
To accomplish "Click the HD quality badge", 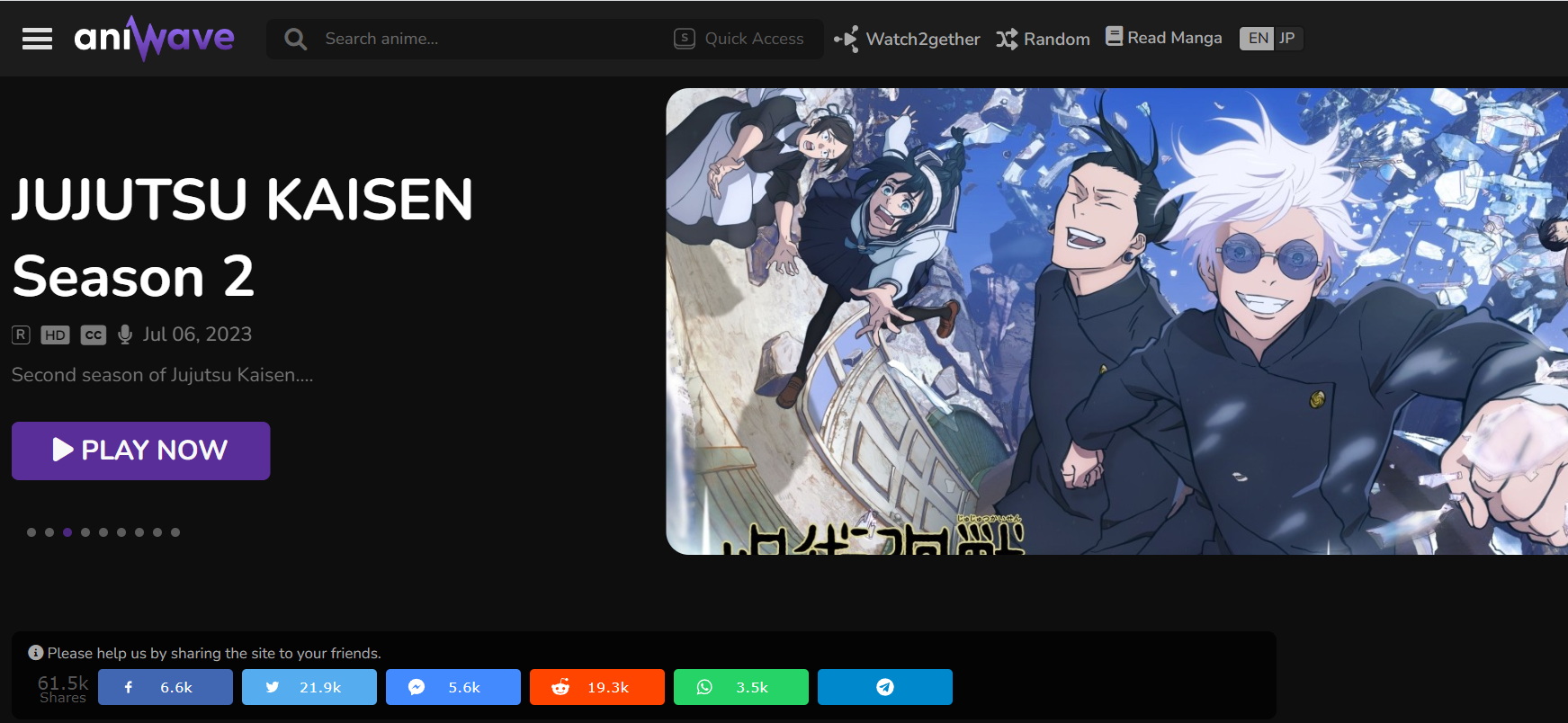I will [56, 335].
